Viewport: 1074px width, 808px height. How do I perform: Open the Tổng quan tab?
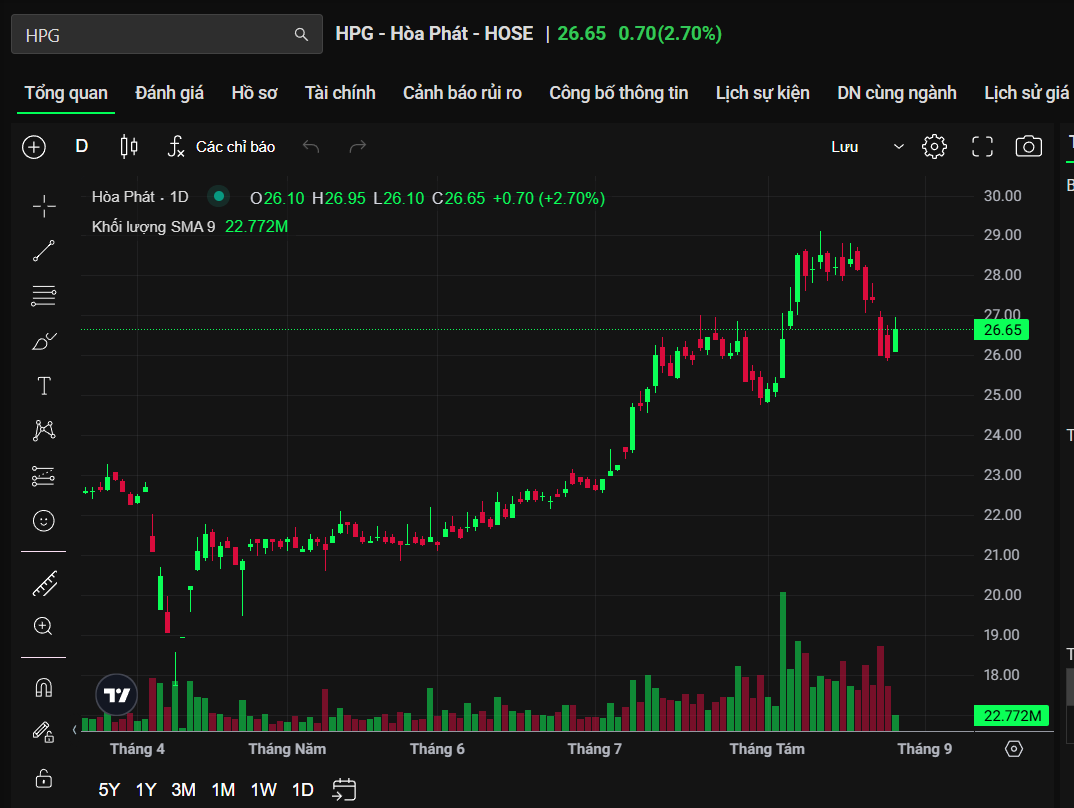(66, 93)
